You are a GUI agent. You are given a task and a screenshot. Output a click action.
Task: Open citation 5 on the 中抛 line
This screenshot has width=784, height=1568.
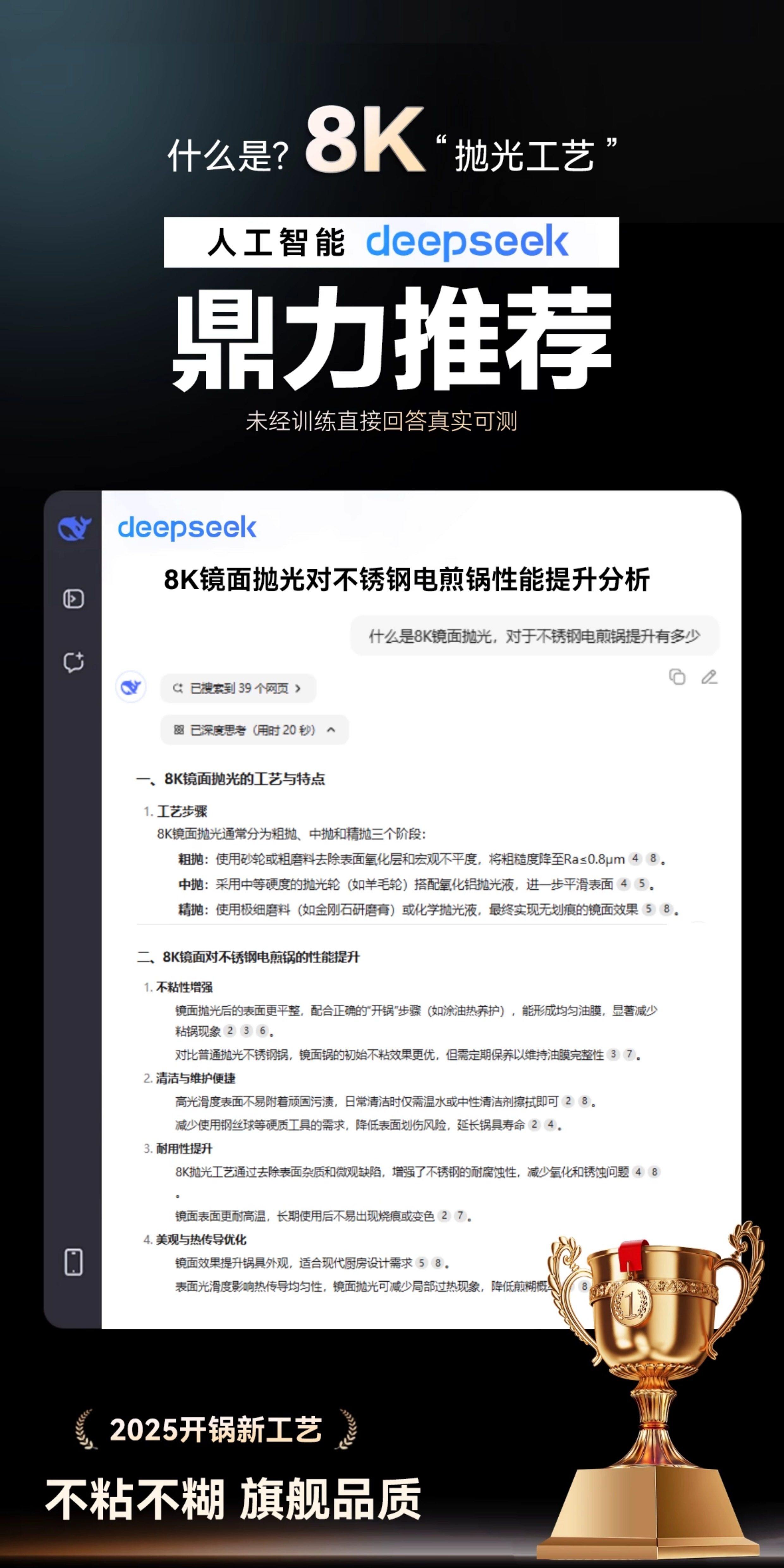(641, 884)
